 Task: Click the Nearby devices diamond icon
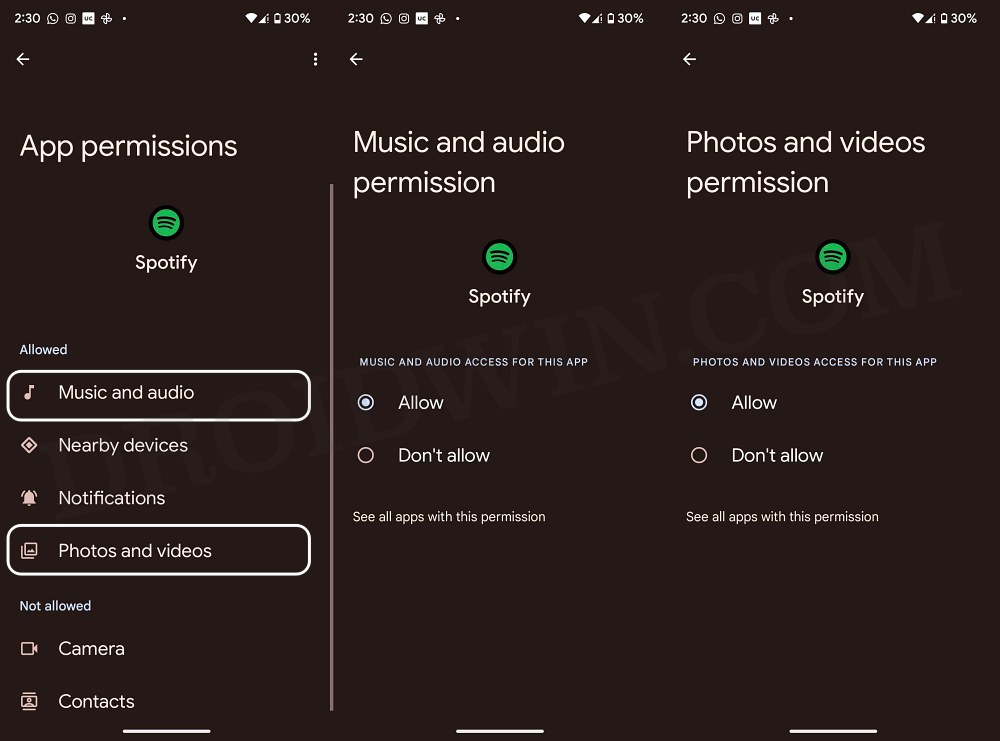pos(29,445)
